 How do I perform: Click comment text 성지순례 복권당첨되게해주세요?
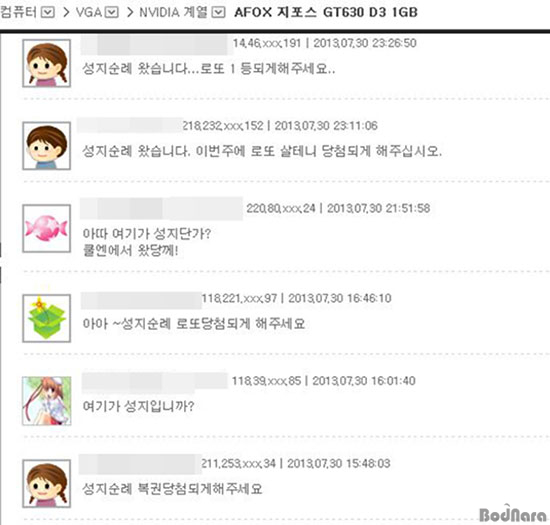[x=172, y=489]
